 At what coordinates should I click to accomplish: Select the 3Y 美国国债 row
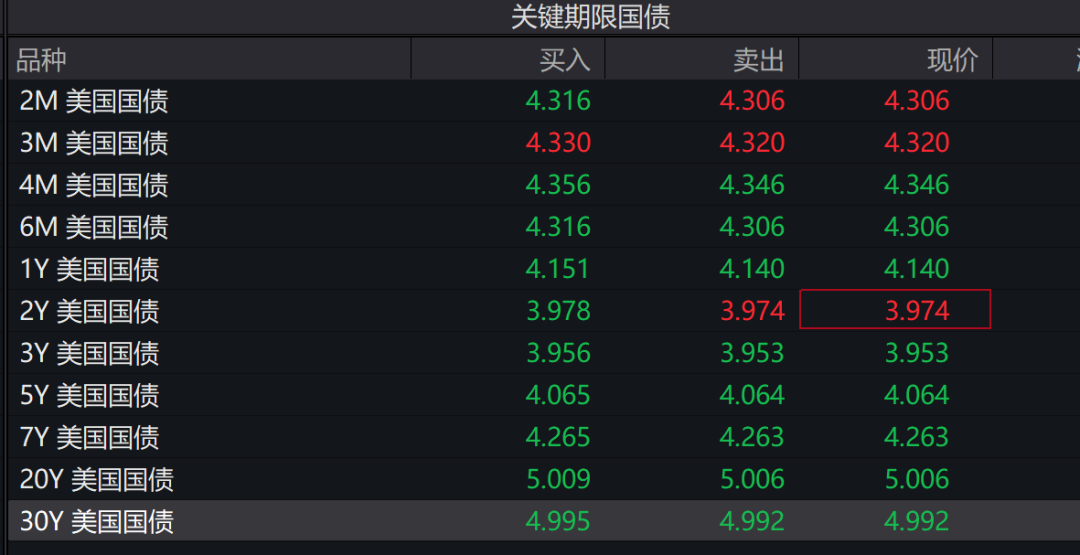coord(89,353)
